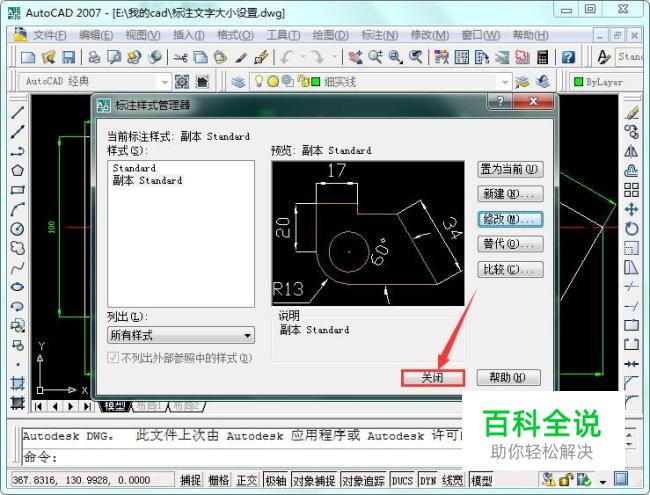
Task: Toggle DYN dynamic input
Action: point(428,480)
